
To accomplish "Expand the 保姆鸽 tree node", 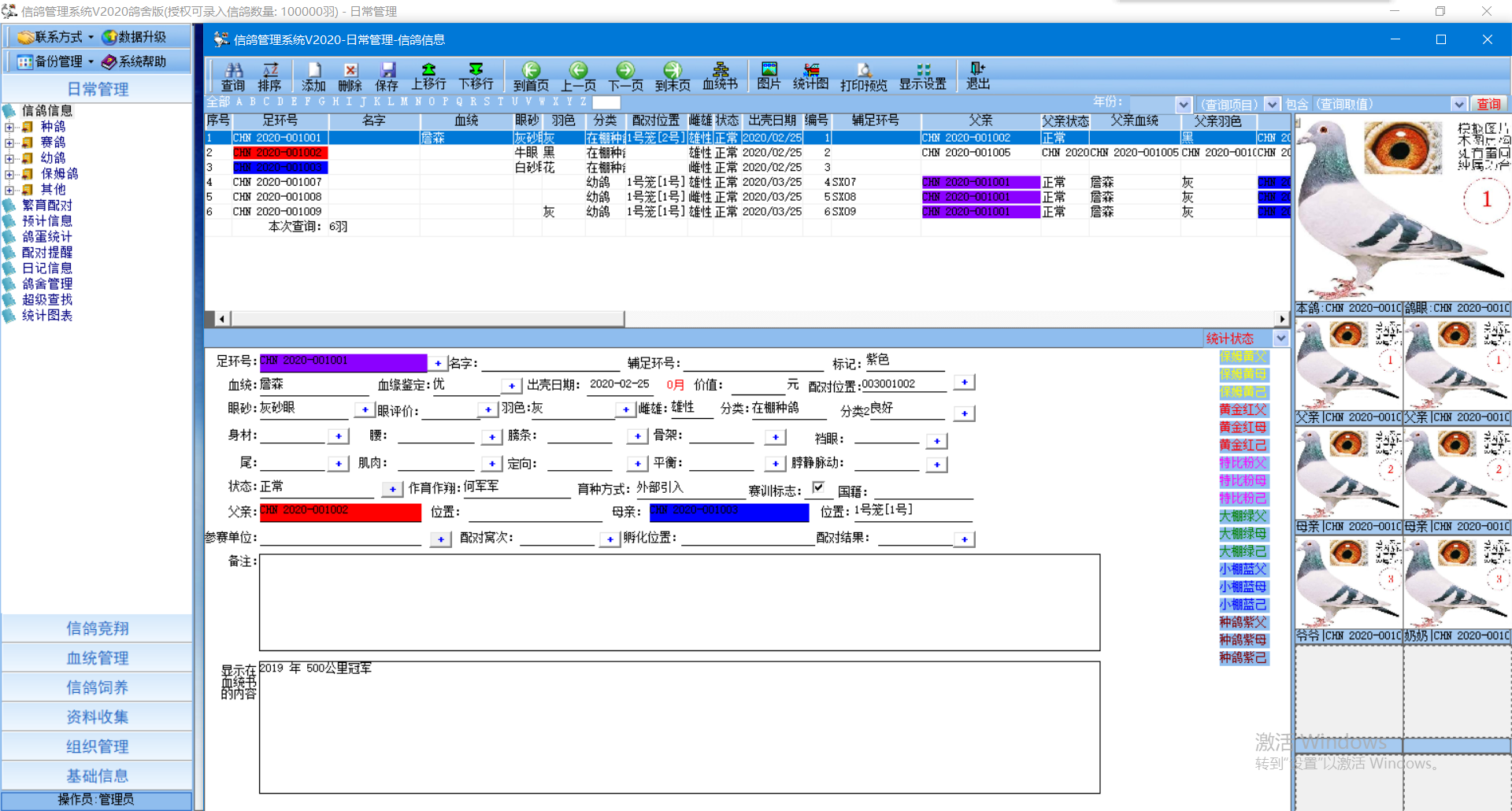I will 9,174.
